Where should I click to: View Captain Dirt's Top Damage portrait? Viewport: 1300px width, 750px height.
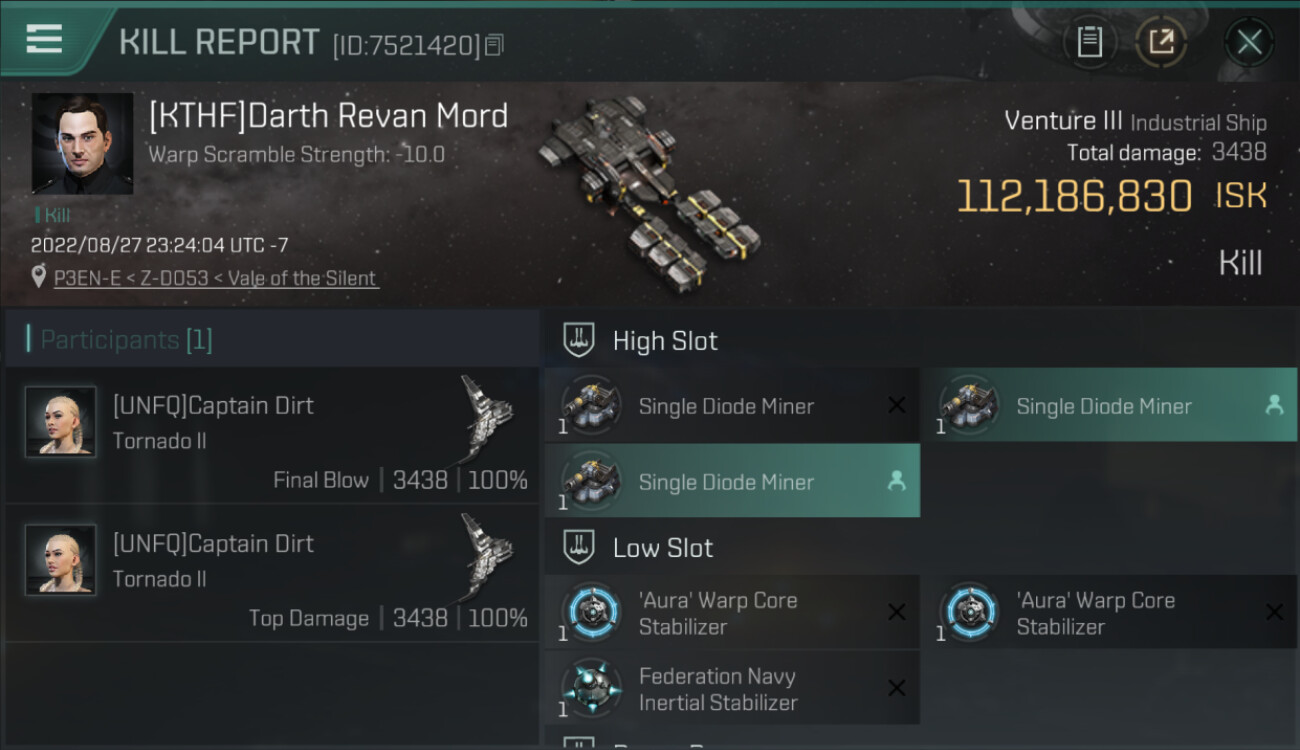coord(61,560)
